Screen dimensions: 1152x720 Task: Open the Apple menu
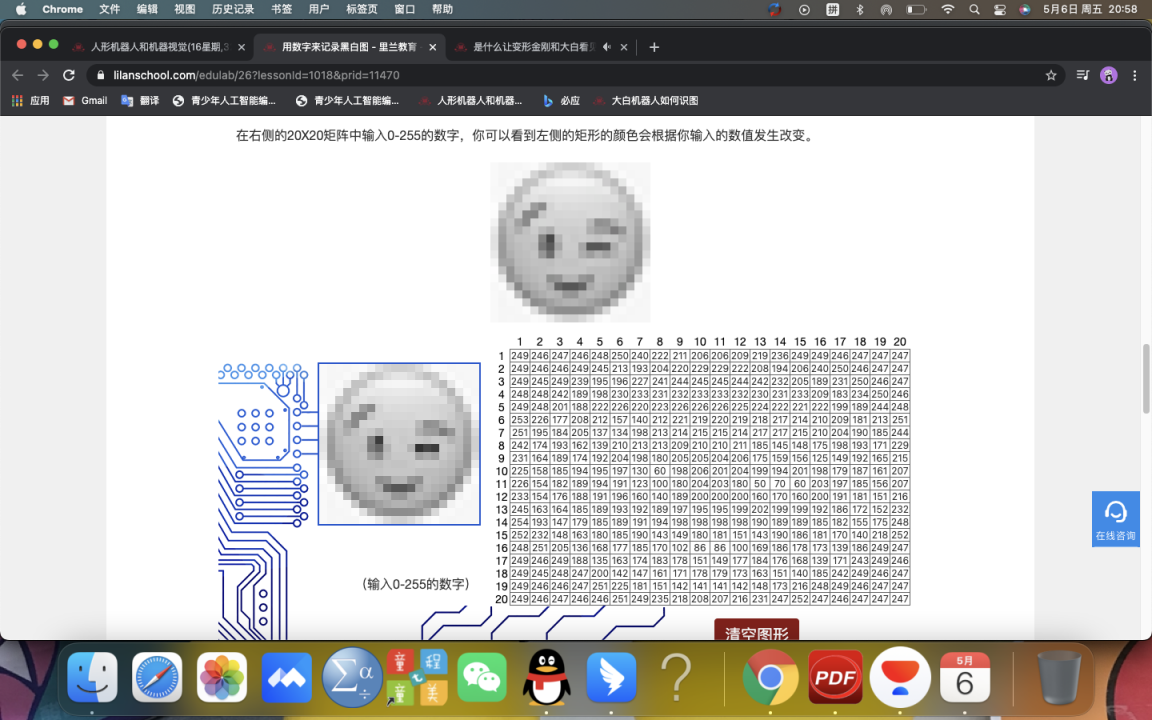coord(21,10)
